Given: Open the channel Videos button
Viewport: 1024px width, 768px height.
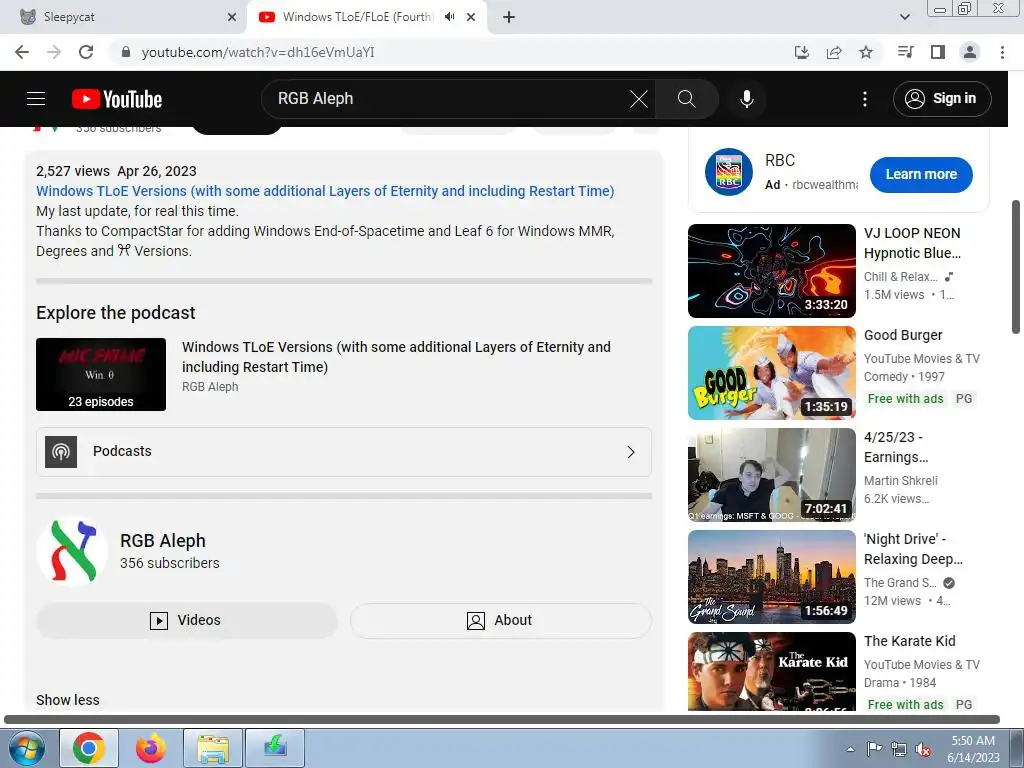Looking at the screenshot, I should coord(187,620).
